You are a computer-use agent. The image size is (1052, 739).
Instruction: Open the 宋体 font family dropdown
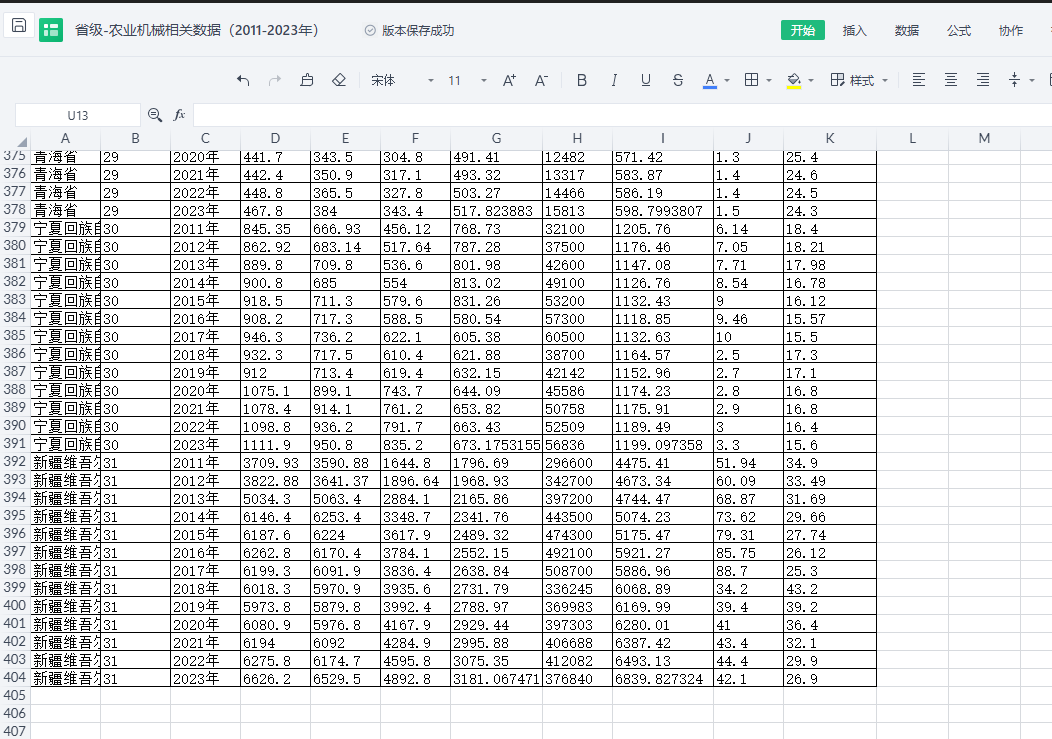(401, 81)
